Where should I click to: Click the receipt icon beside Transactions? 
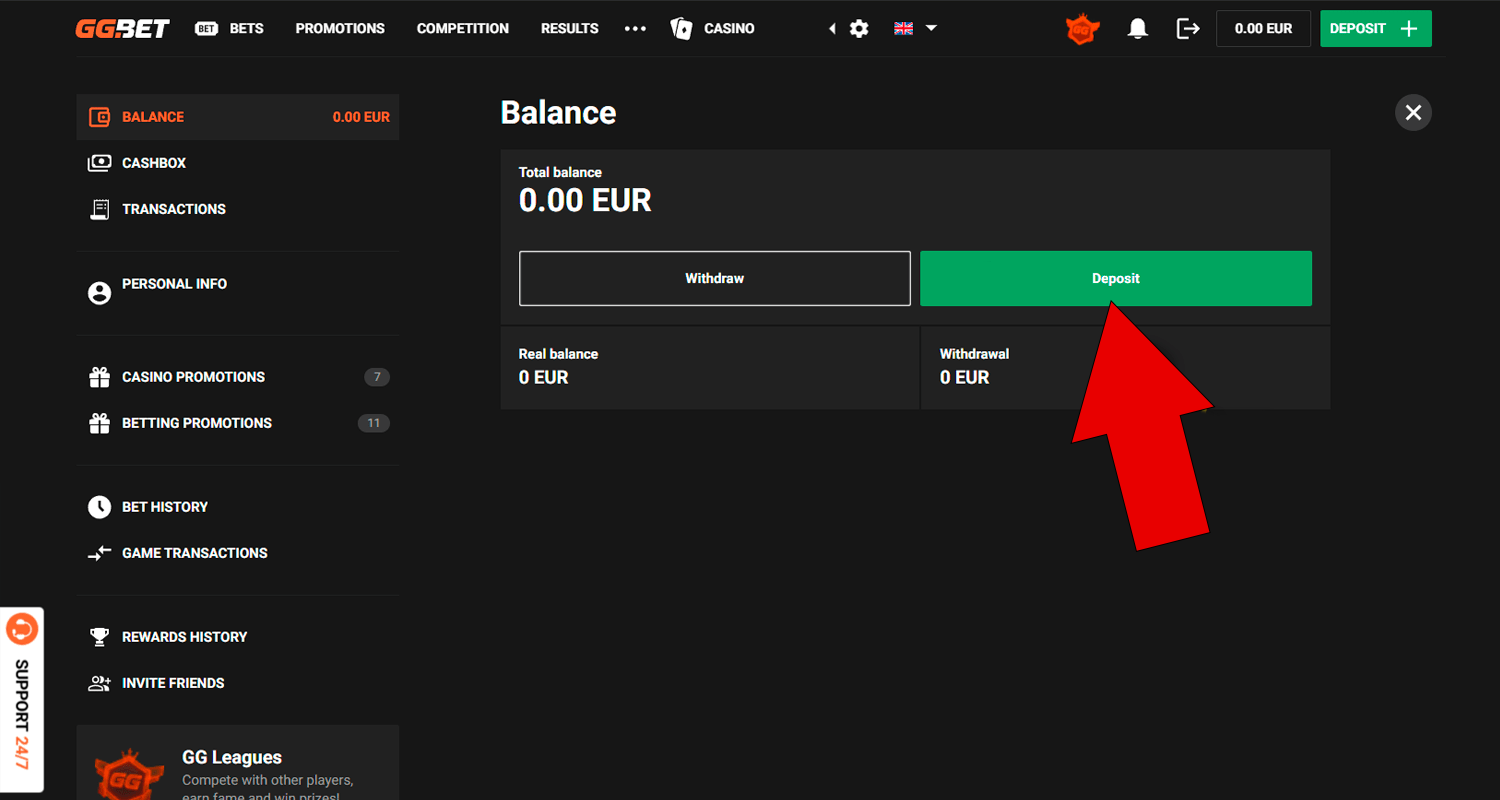click(99, 209)
